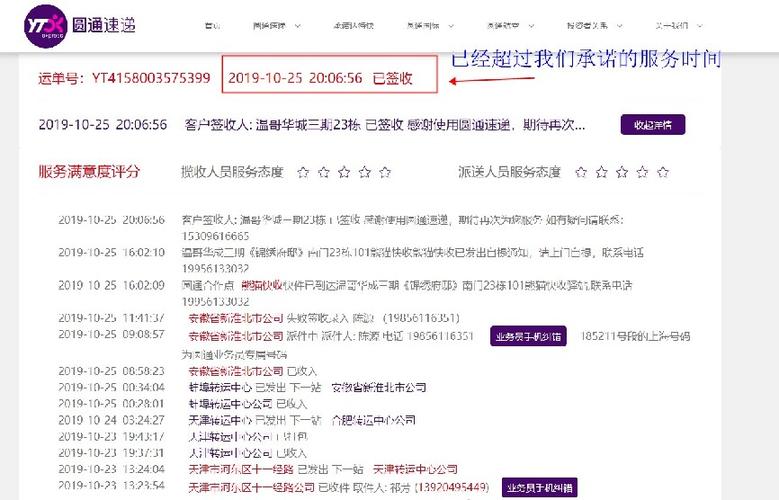Expand the 投资者关系 menu chevron
The image size is (779, 500).
point(620,26)
